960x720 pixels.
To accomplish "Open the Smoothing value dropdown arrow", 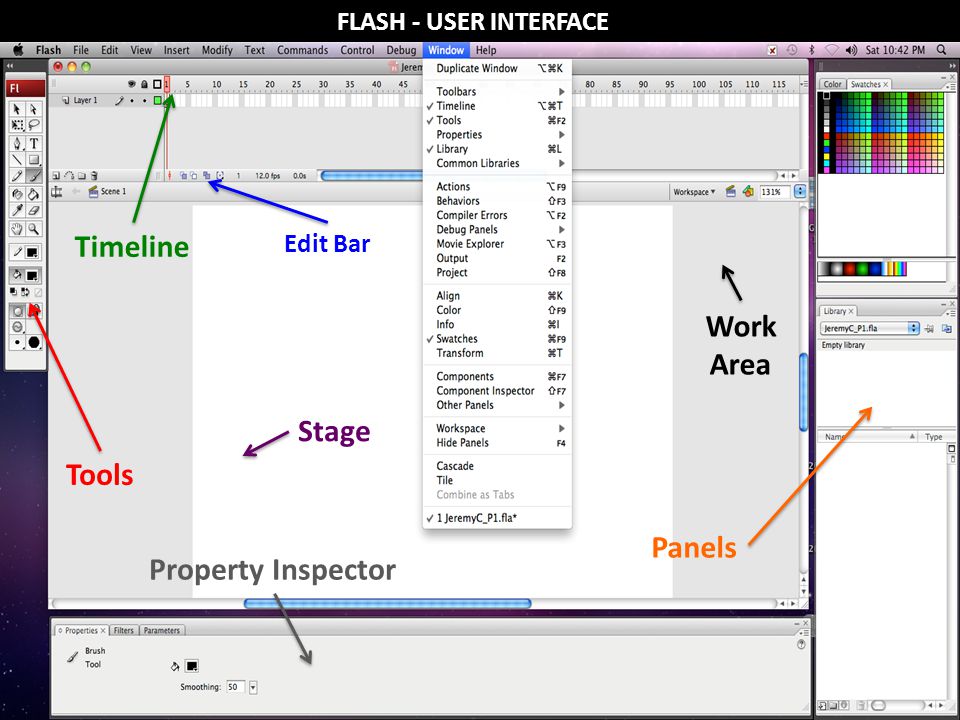I will (253, 687).
